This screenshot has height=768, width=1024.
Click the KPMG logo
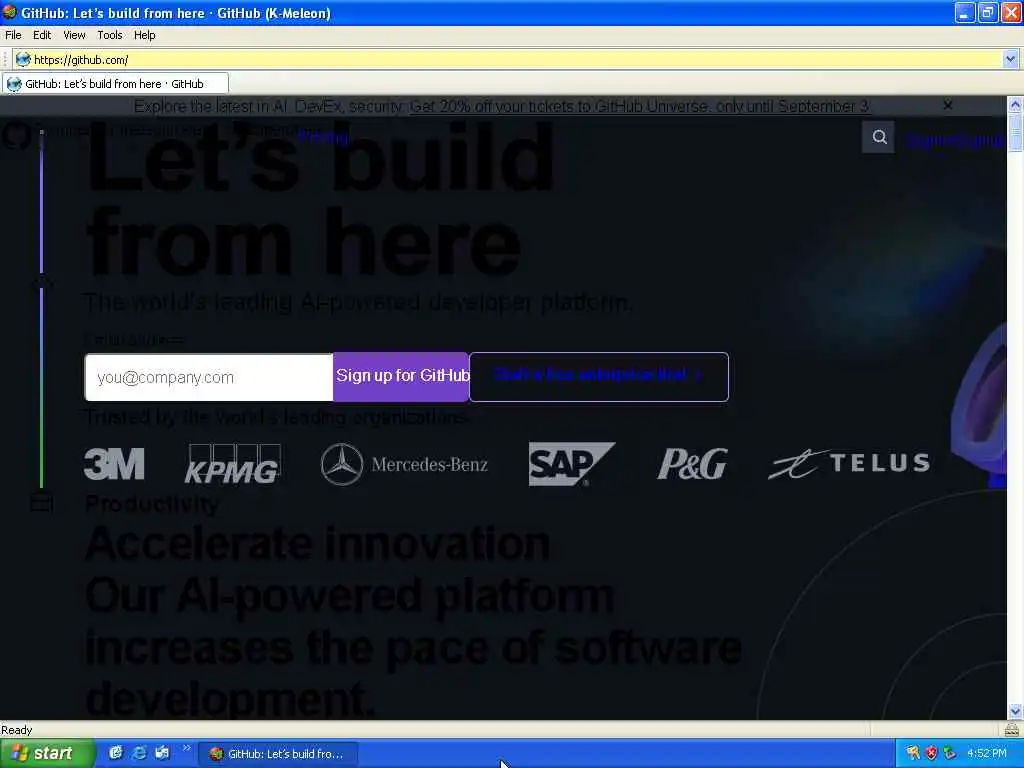click(234, 464)
